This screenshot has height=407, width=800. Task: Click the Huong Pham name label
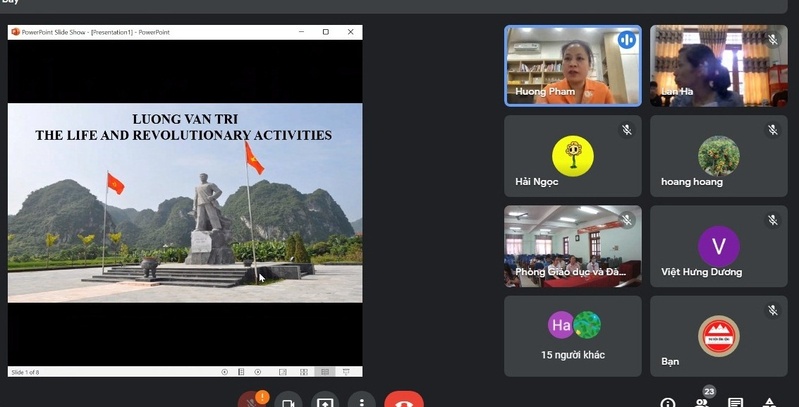[x=545, y=92]
